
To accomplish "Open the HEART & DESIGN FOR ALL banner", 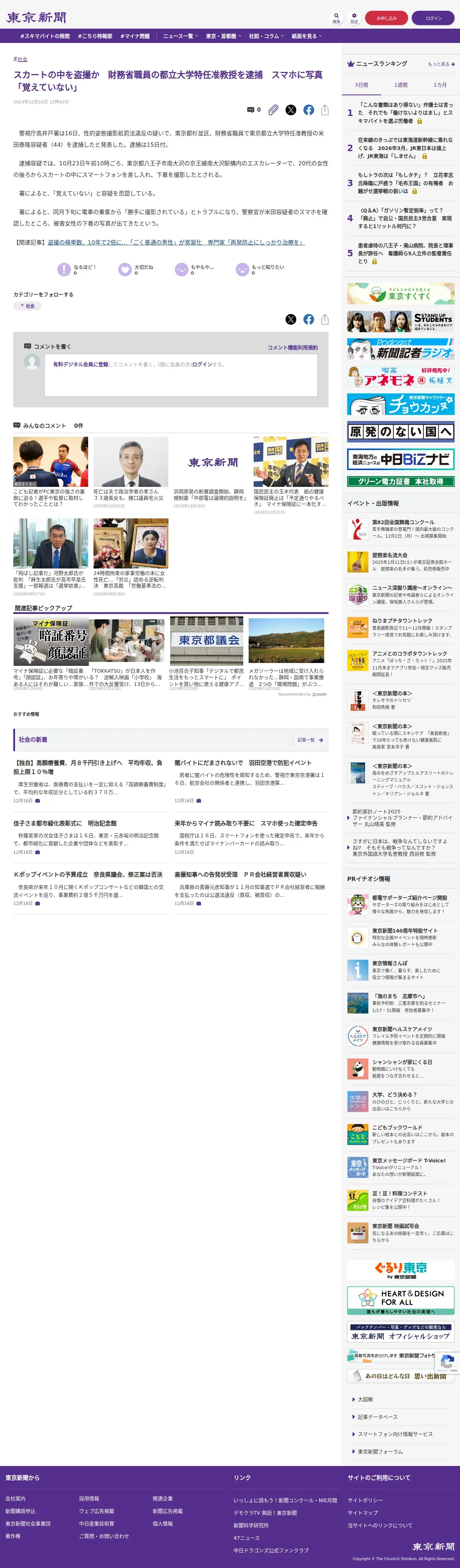I will tap(401, 1301).
